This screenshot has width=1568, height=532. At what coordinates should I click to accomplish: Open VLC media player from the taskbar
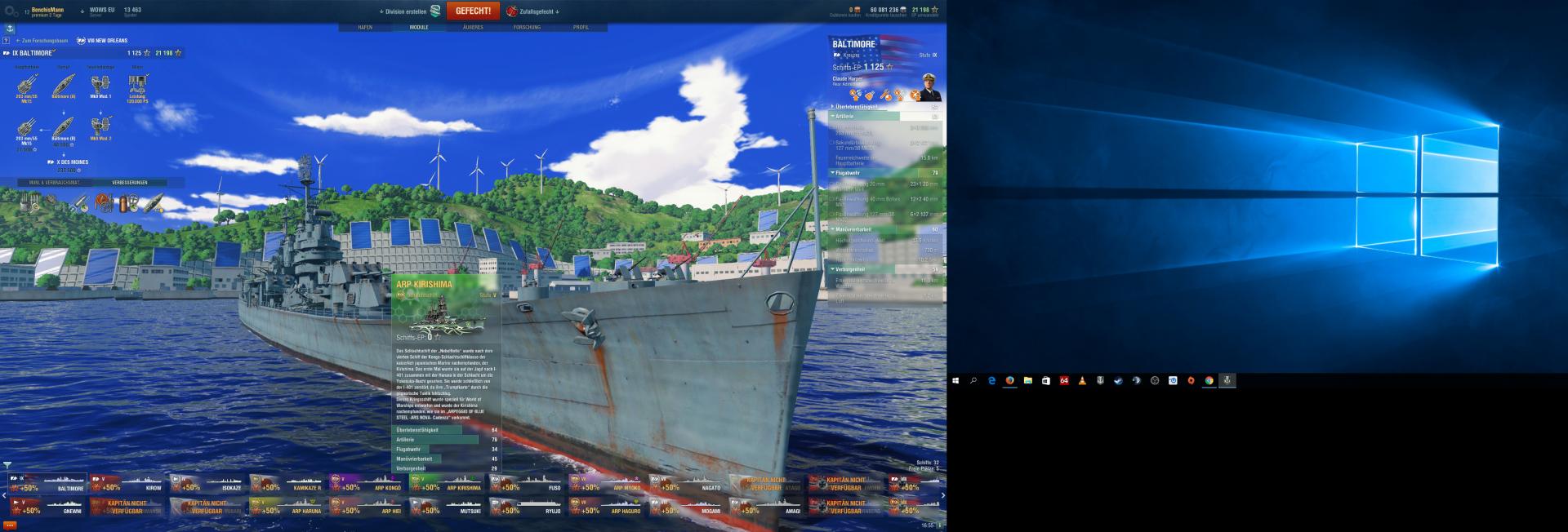(x=1082, y=380)
